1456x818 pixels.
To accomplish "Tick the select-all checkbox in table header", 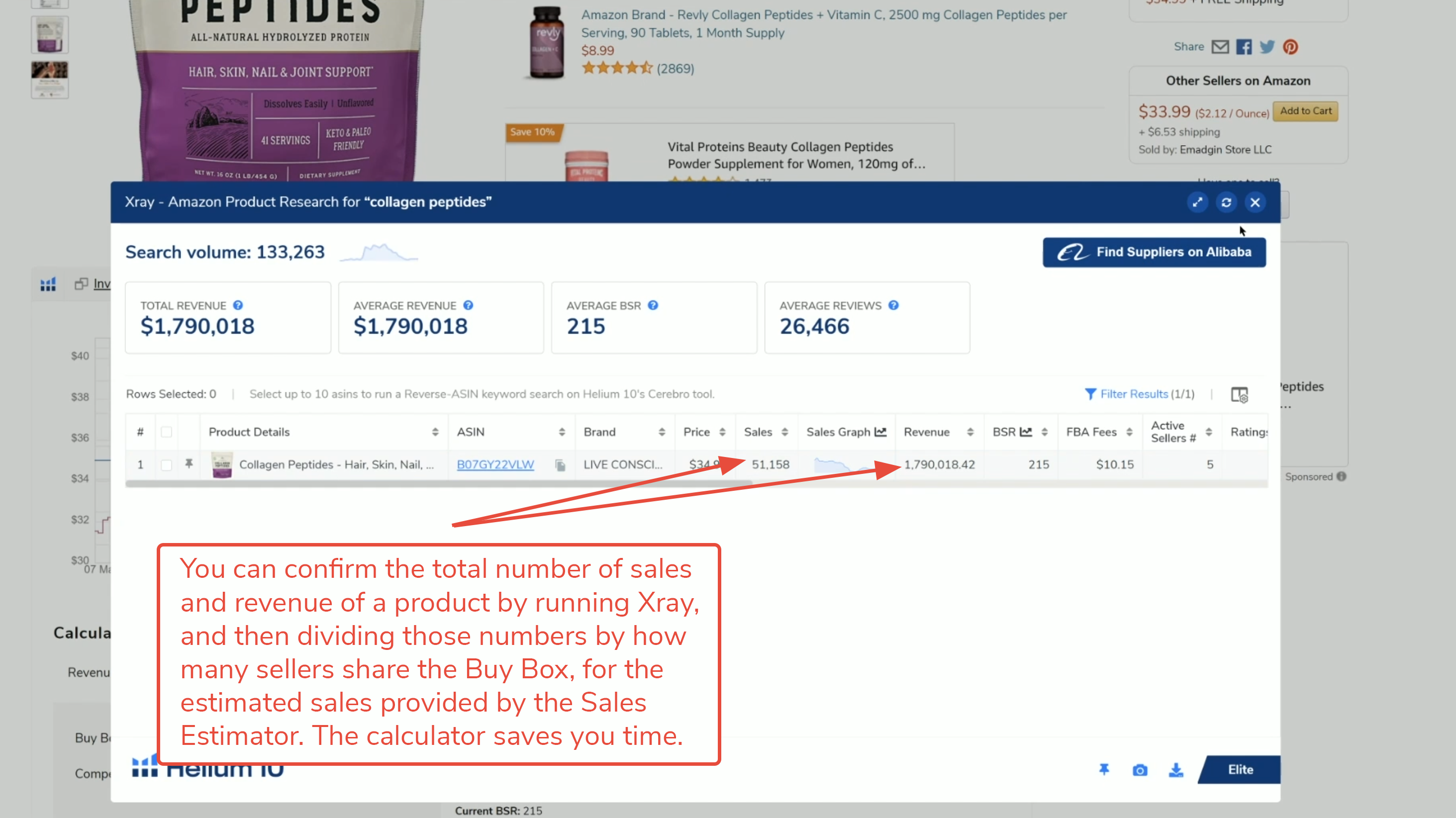I will [x=166, y=432].
